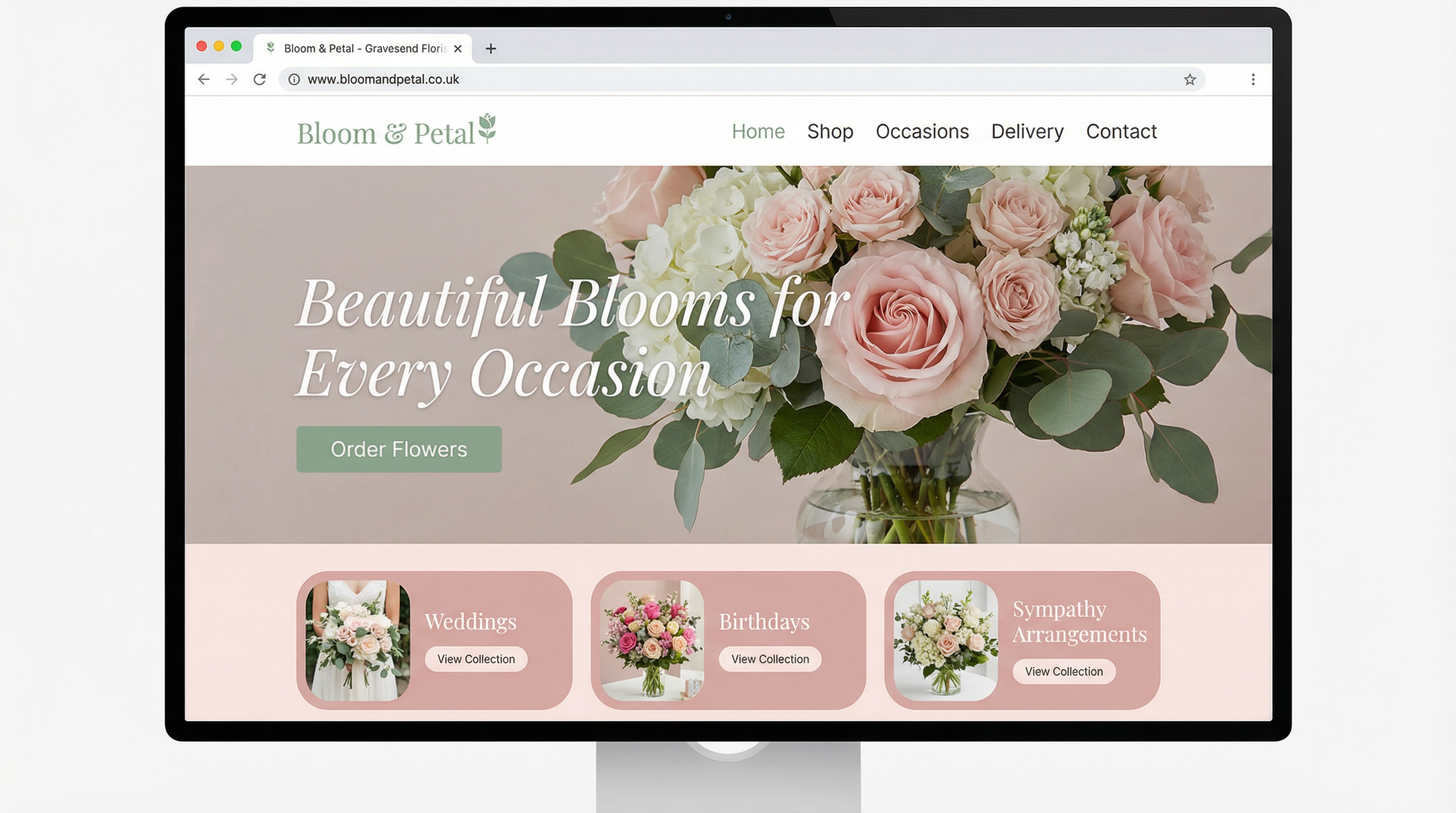Open a new tab with the plus icon
Viewport: 1456px width, 813px height.
coord(490,49)
